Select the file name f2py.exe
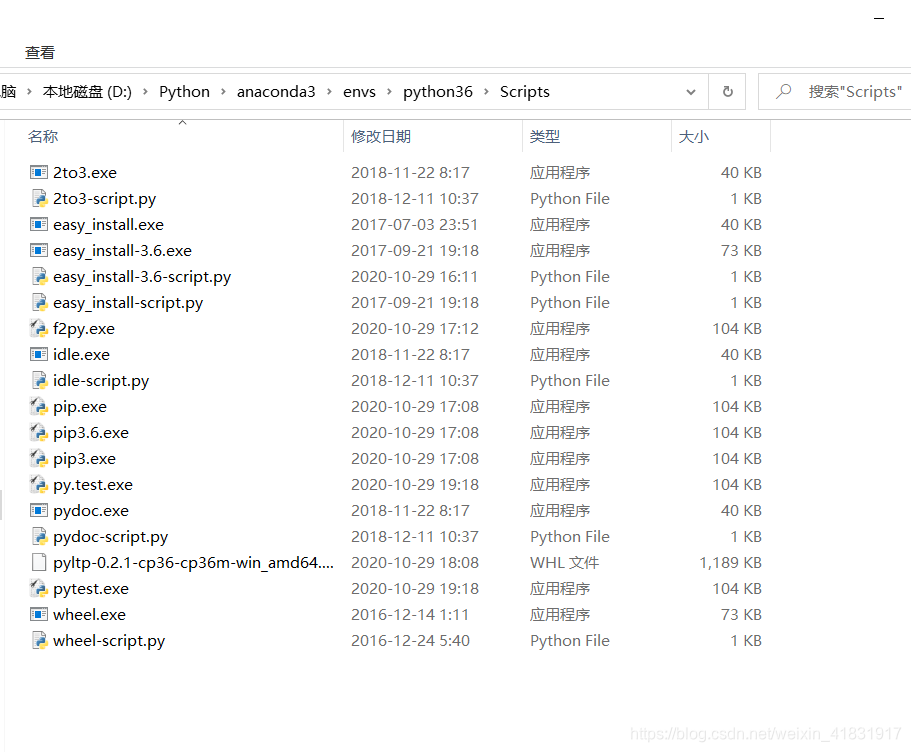This screenshot has height=752, width=911. tap(84, 329)
